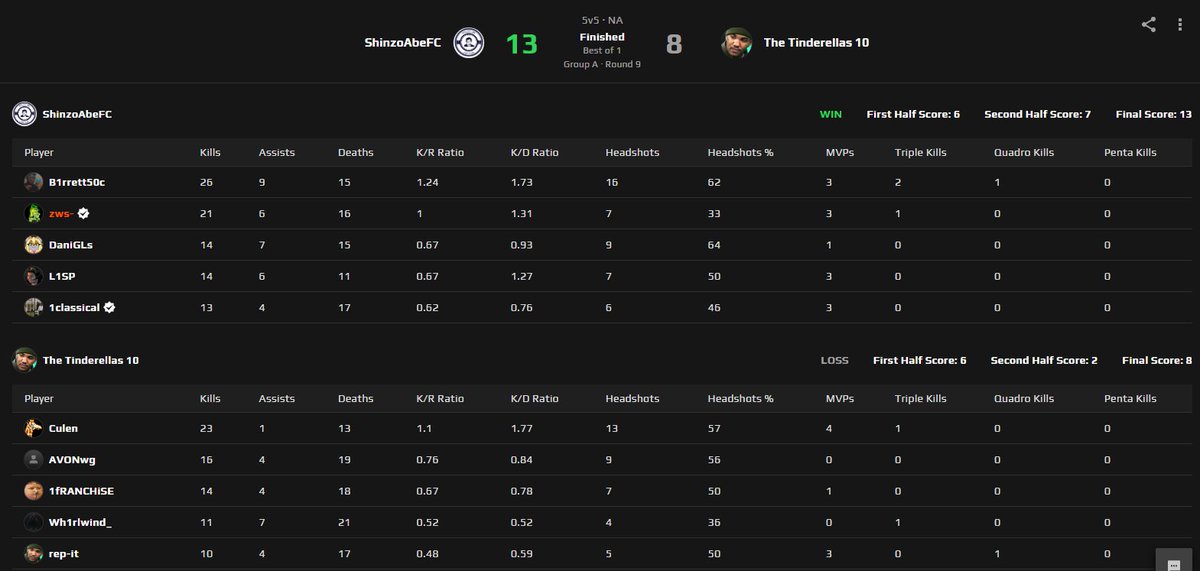Click Headshots % header in ShinzoAbeFC table
The height and width of the screenshot is (571, 1200).
(x=740, y=152)
